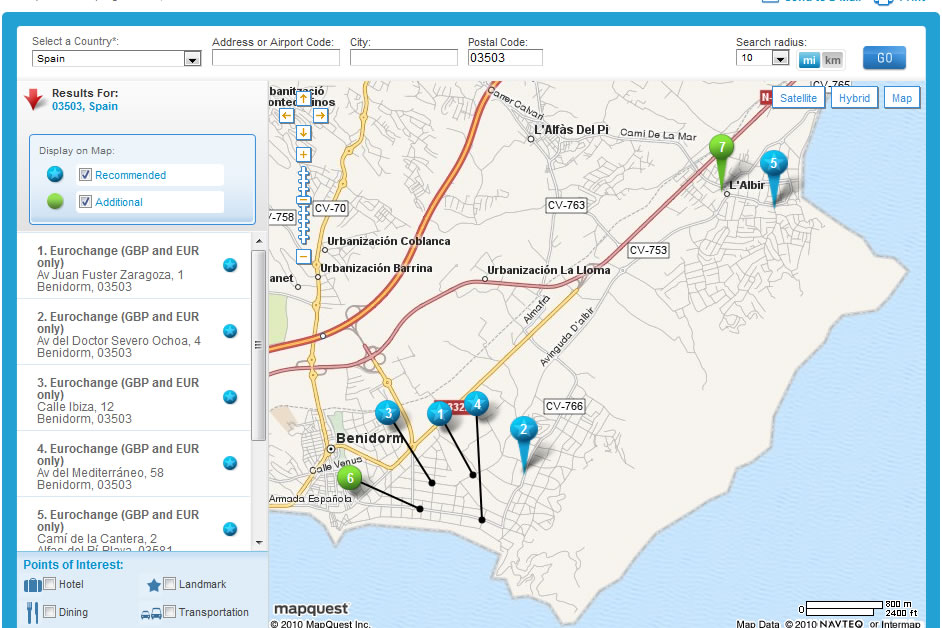
Task: Open result 2 Eurochange Av del Doctor Severo Ochoa
Action: click(133, 332)
